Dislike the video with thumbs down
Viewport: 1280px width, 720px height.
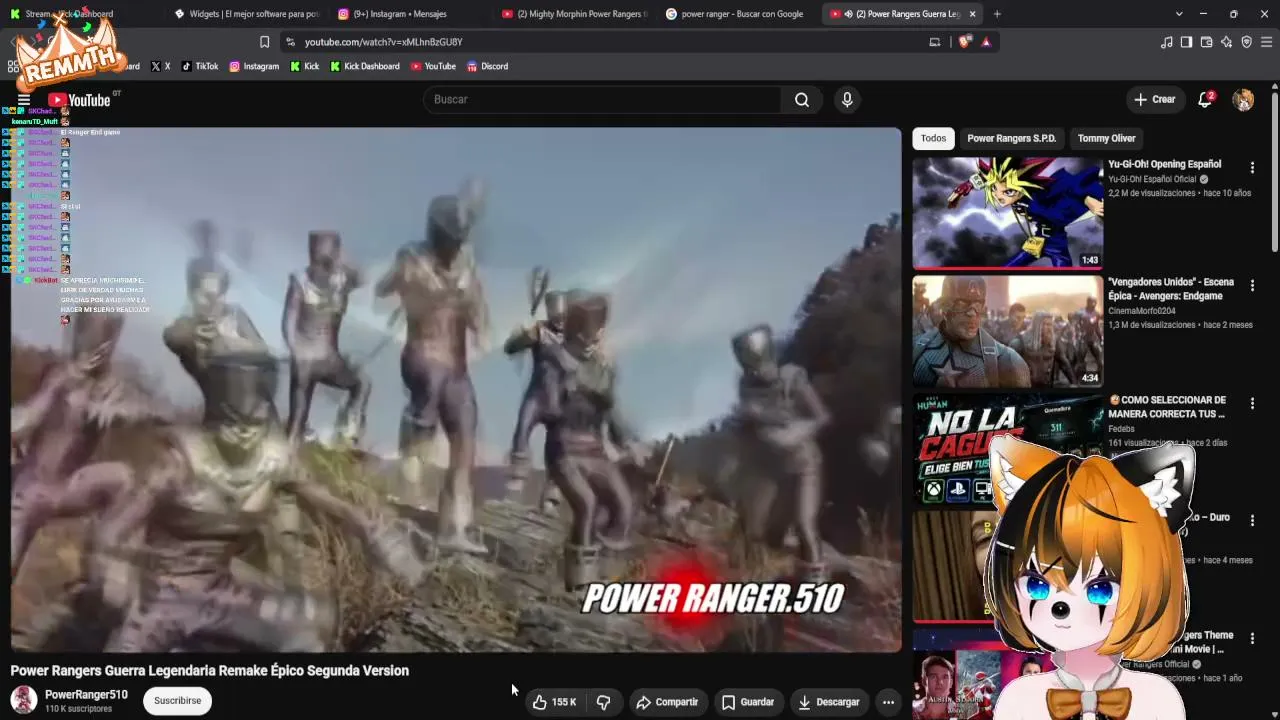point(603,702)
